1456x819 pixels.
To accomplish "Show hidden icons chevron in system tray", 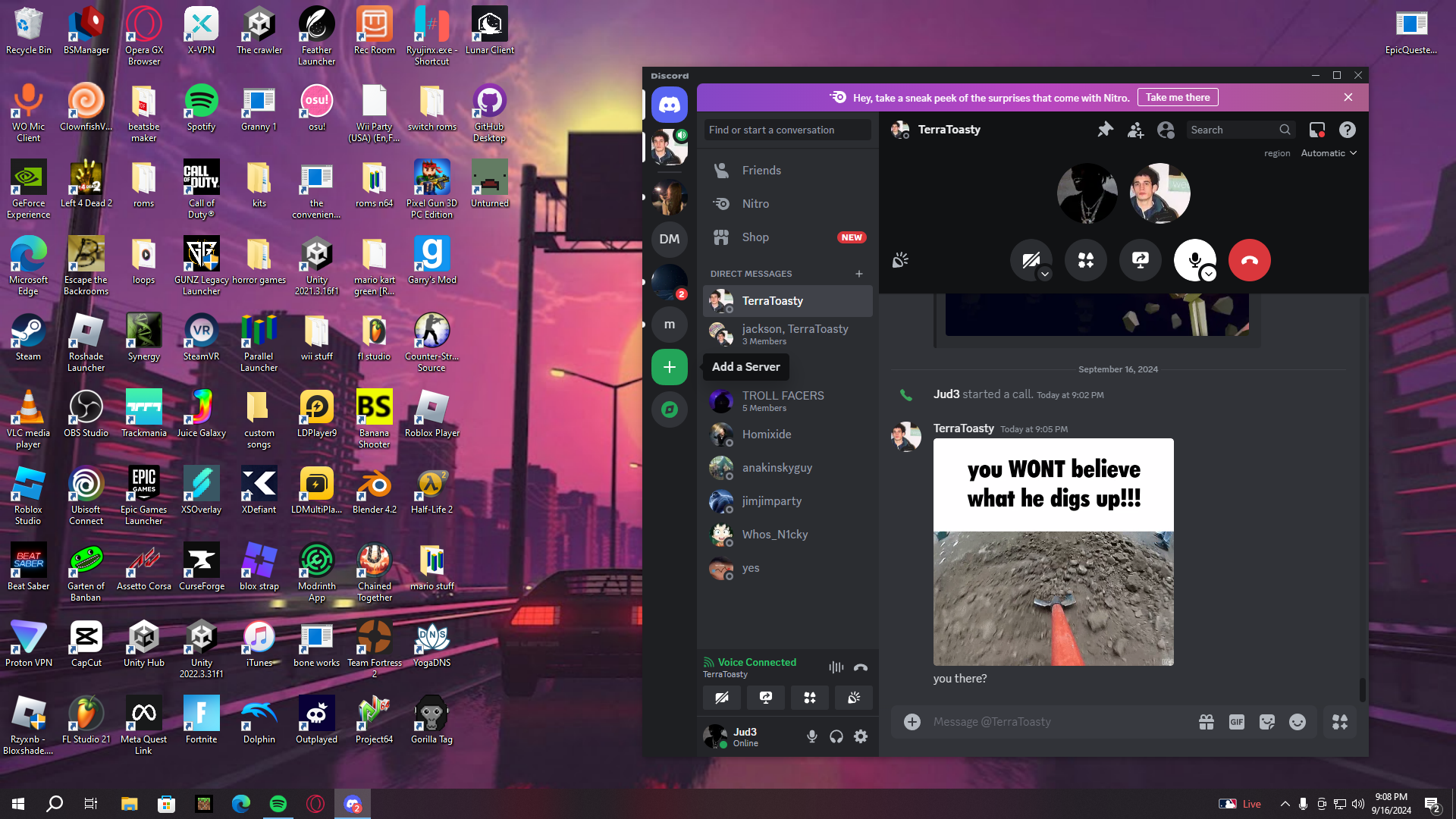I will click(1285, 804).
